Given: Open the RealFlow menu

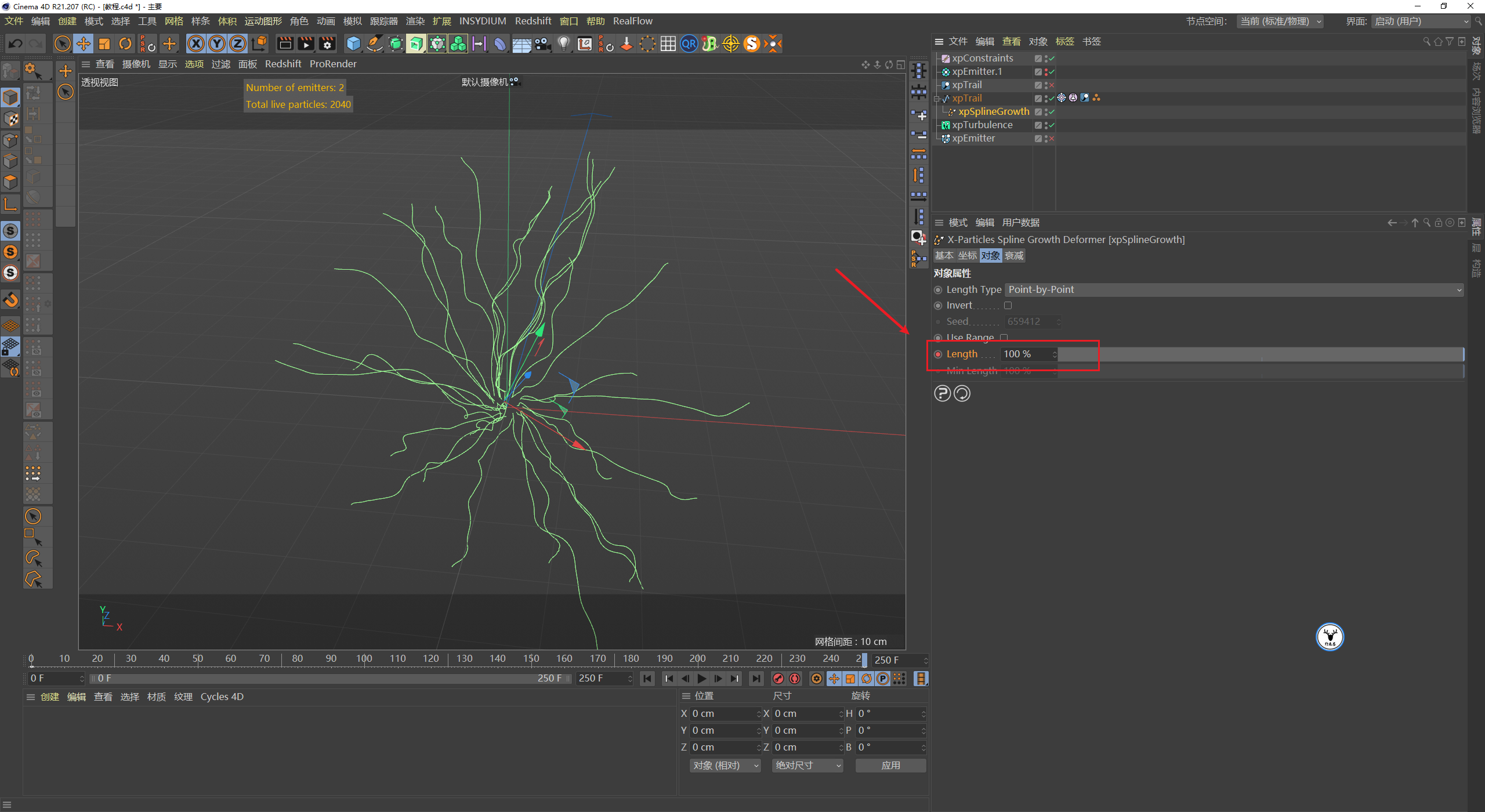Looking at the screenshot, I should click(x=633, y=21).
